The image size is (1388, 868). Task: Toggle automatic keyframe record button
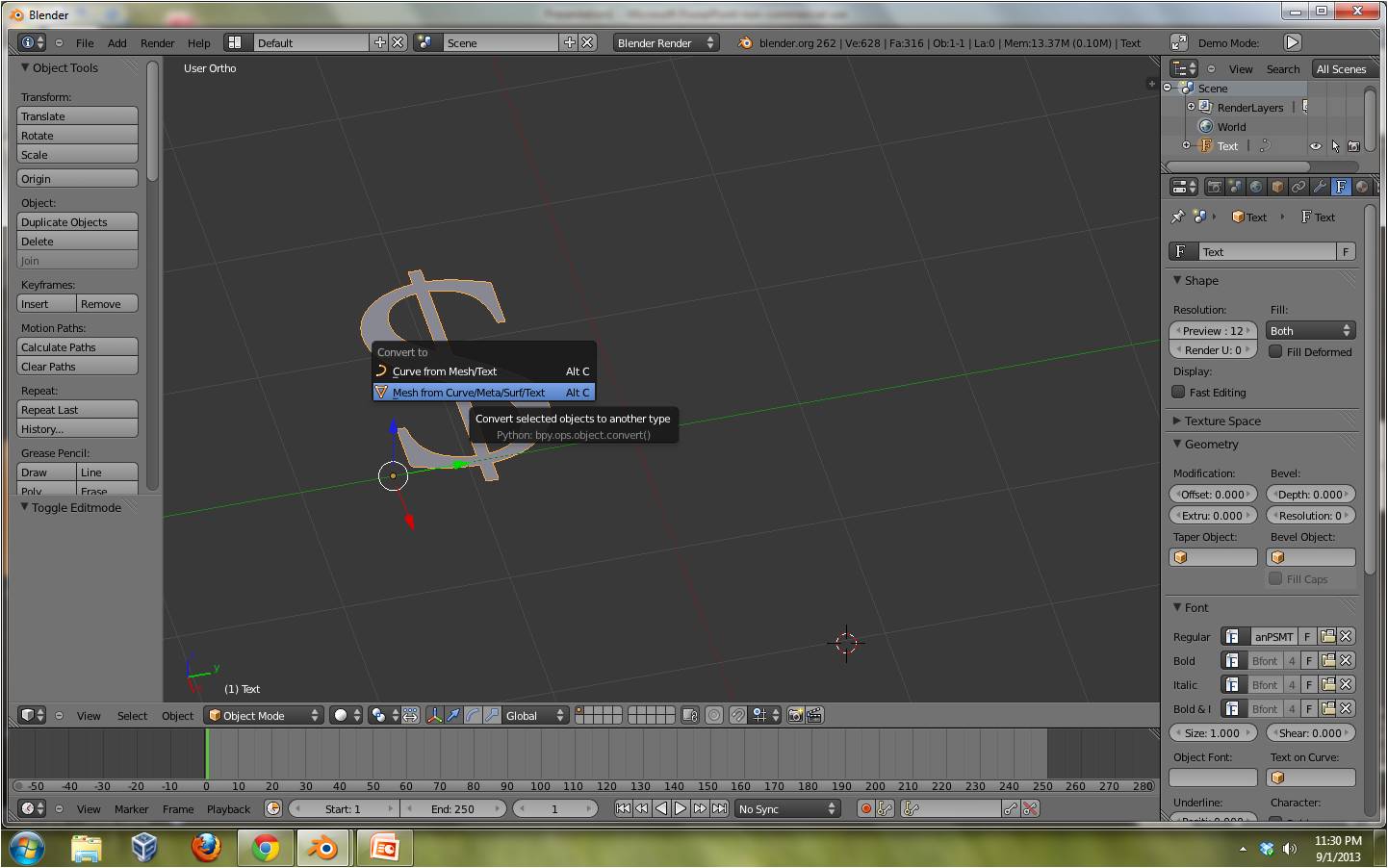[x=866, y=808]
